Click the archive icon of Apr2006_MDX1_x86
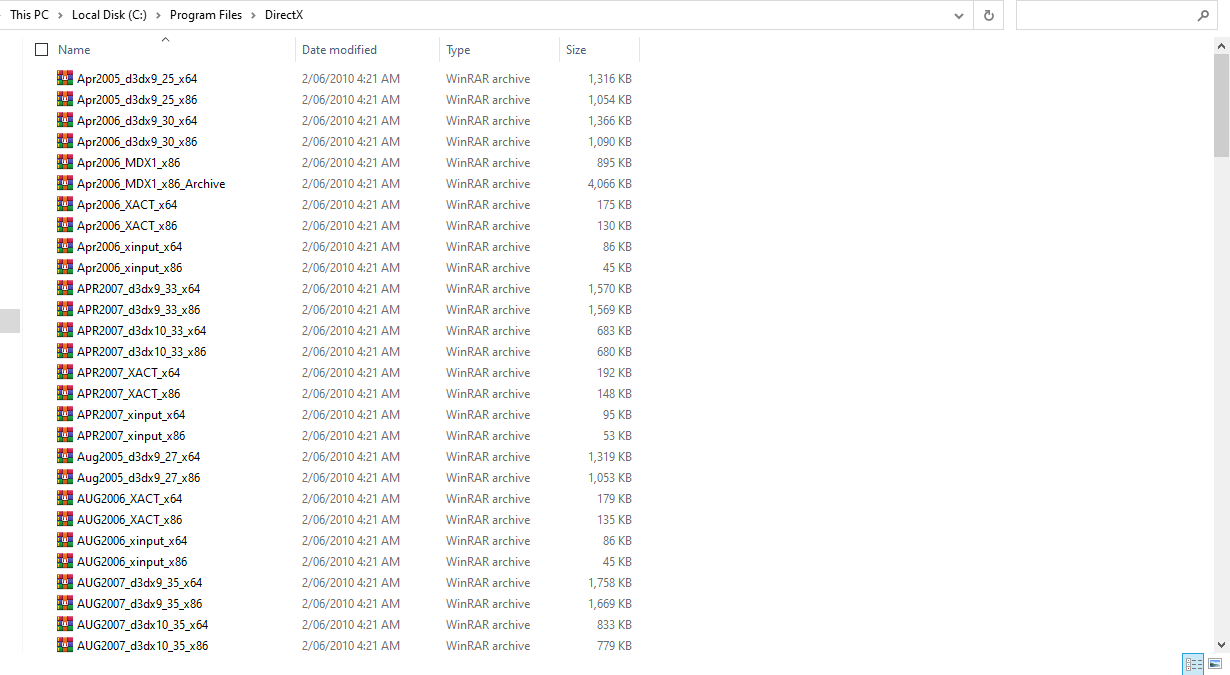Image resolution: width=1230 pixels, height=675 pixels. click(x=65, y=162)
